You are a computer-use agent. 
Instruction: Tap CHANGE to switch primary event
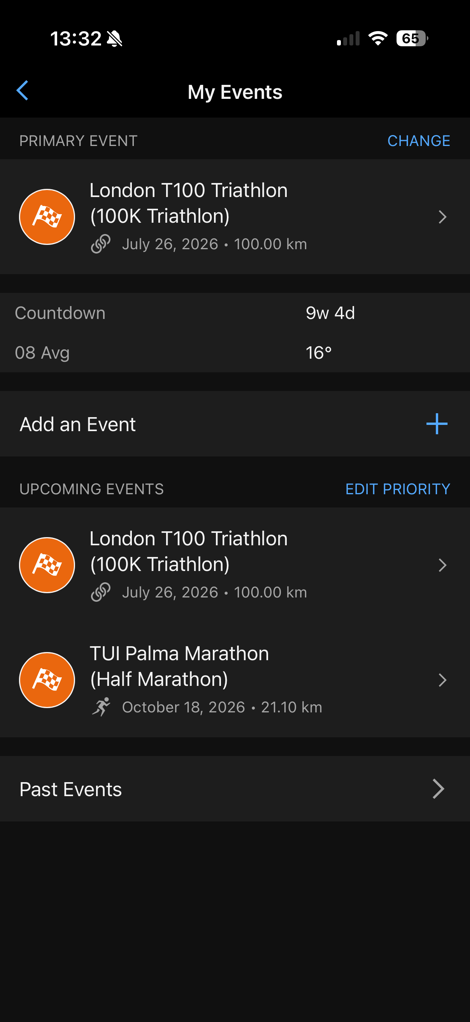[419, 141]
